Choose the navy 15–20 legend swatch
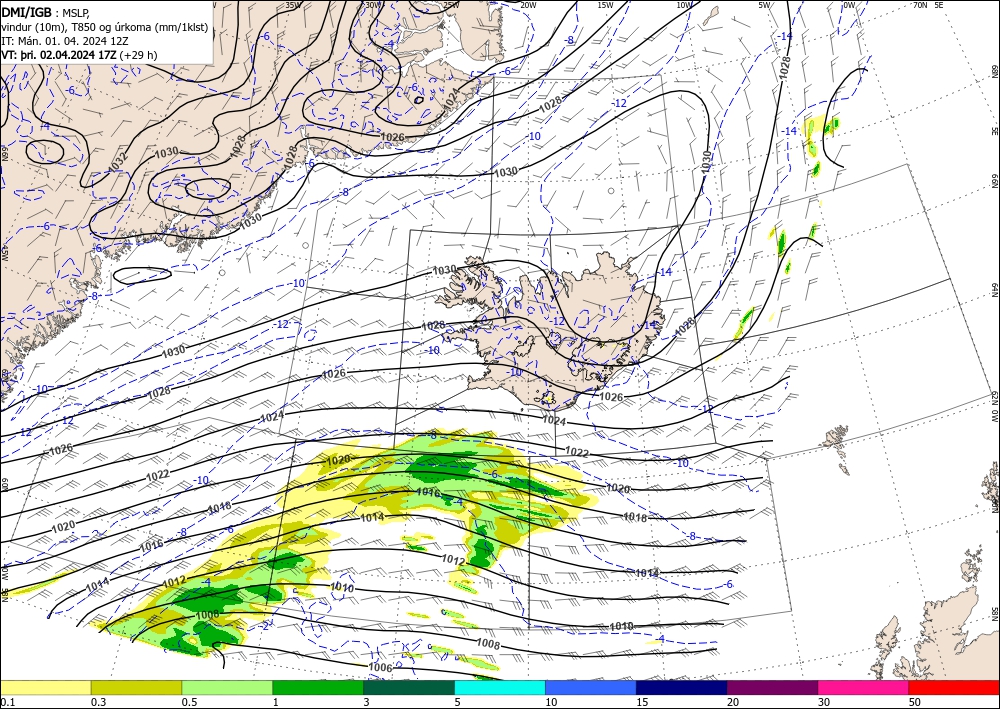Viewport: 1000px width, 709px height. [x=682, y=687]
